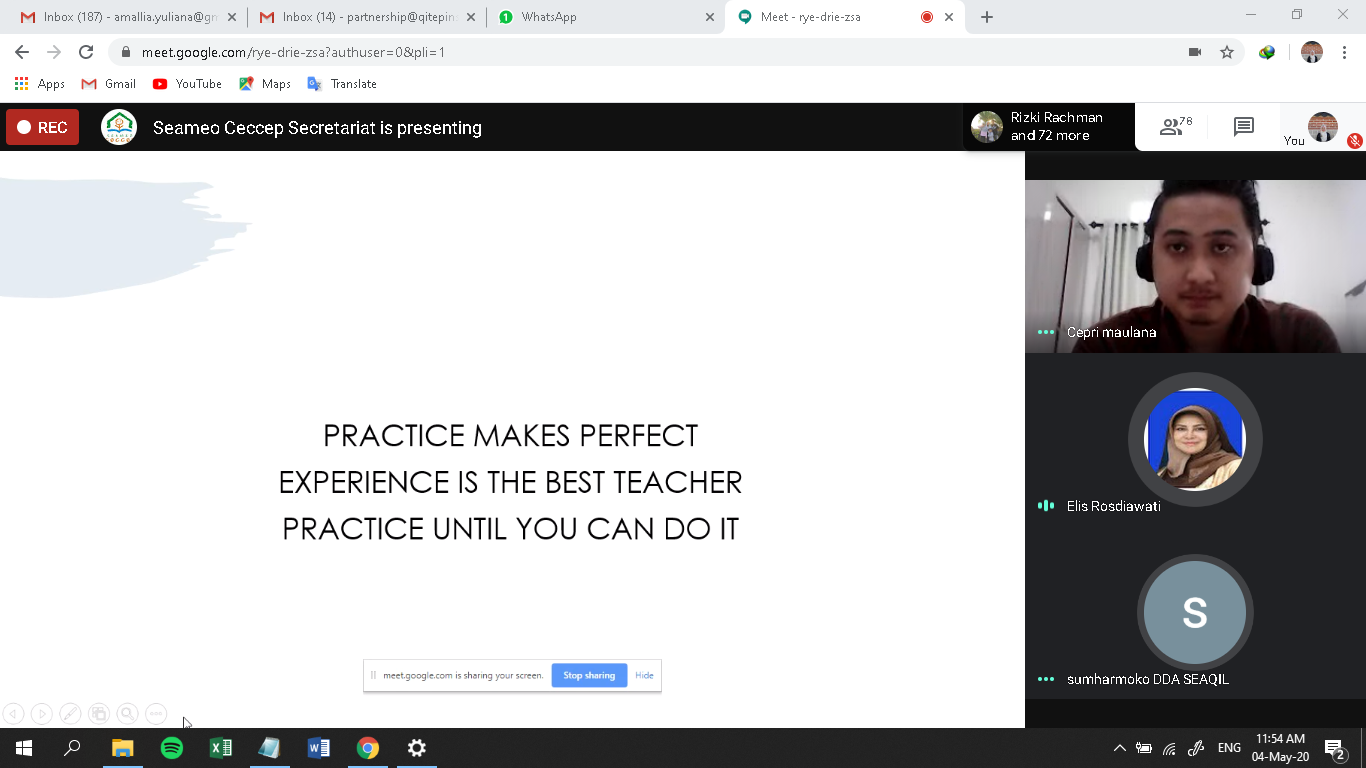Image resolution: width=1366 pixels, height=768 pixels.
Task: Open the meeting chat panel
Action: [x=1243, y=127]
